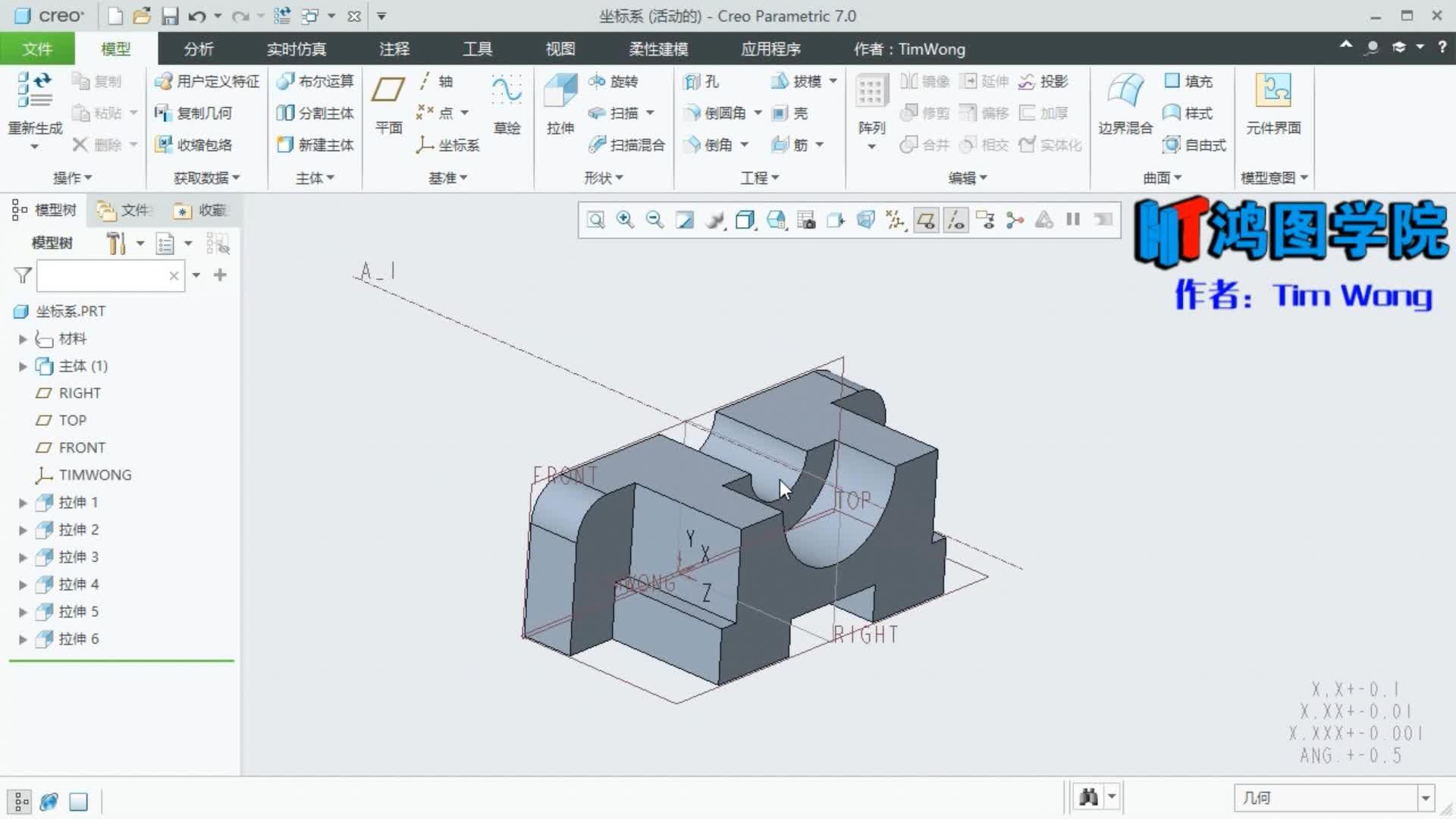The width and height of the screenshot is (1456, 819).
Task: Open the selection filter 几何 dropdown
Action: coord(1425,798)
